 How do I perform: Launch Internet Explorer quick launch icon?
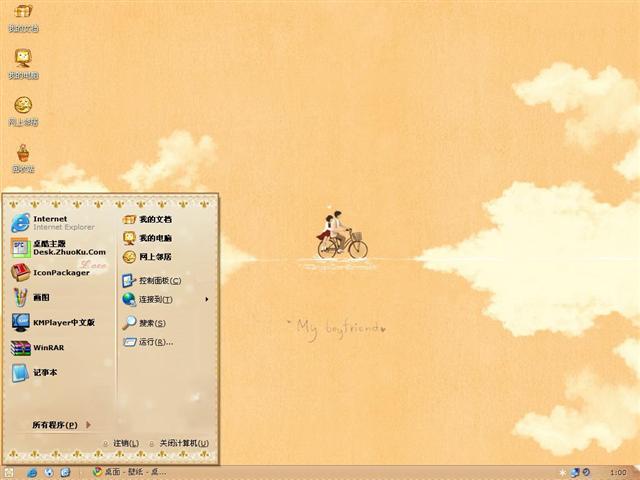click(x=32, y=473)
